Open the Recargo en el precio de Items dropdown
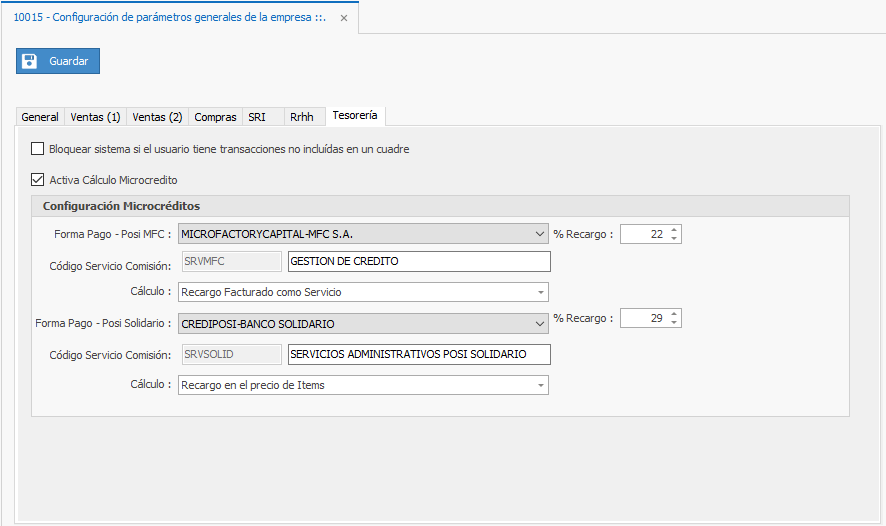Screen dimensions: 886x526 pos(540,385)
